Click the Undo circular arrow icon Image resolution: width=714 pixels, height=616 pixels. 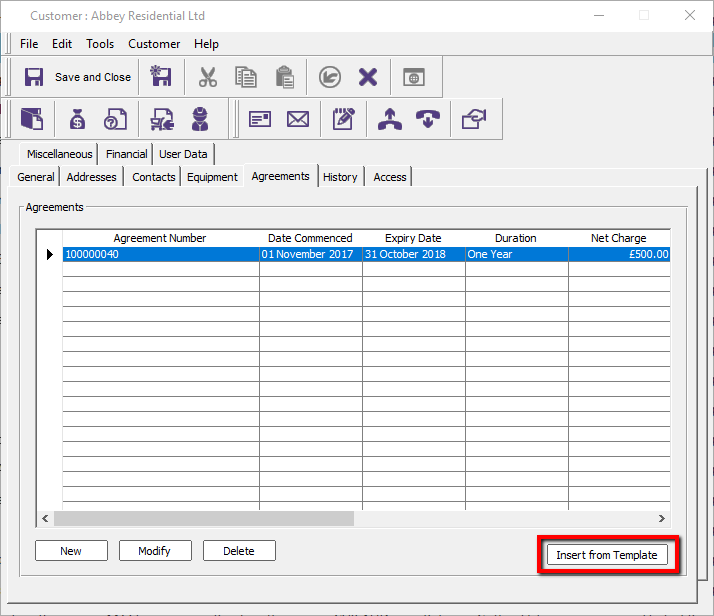coord(329,77)
